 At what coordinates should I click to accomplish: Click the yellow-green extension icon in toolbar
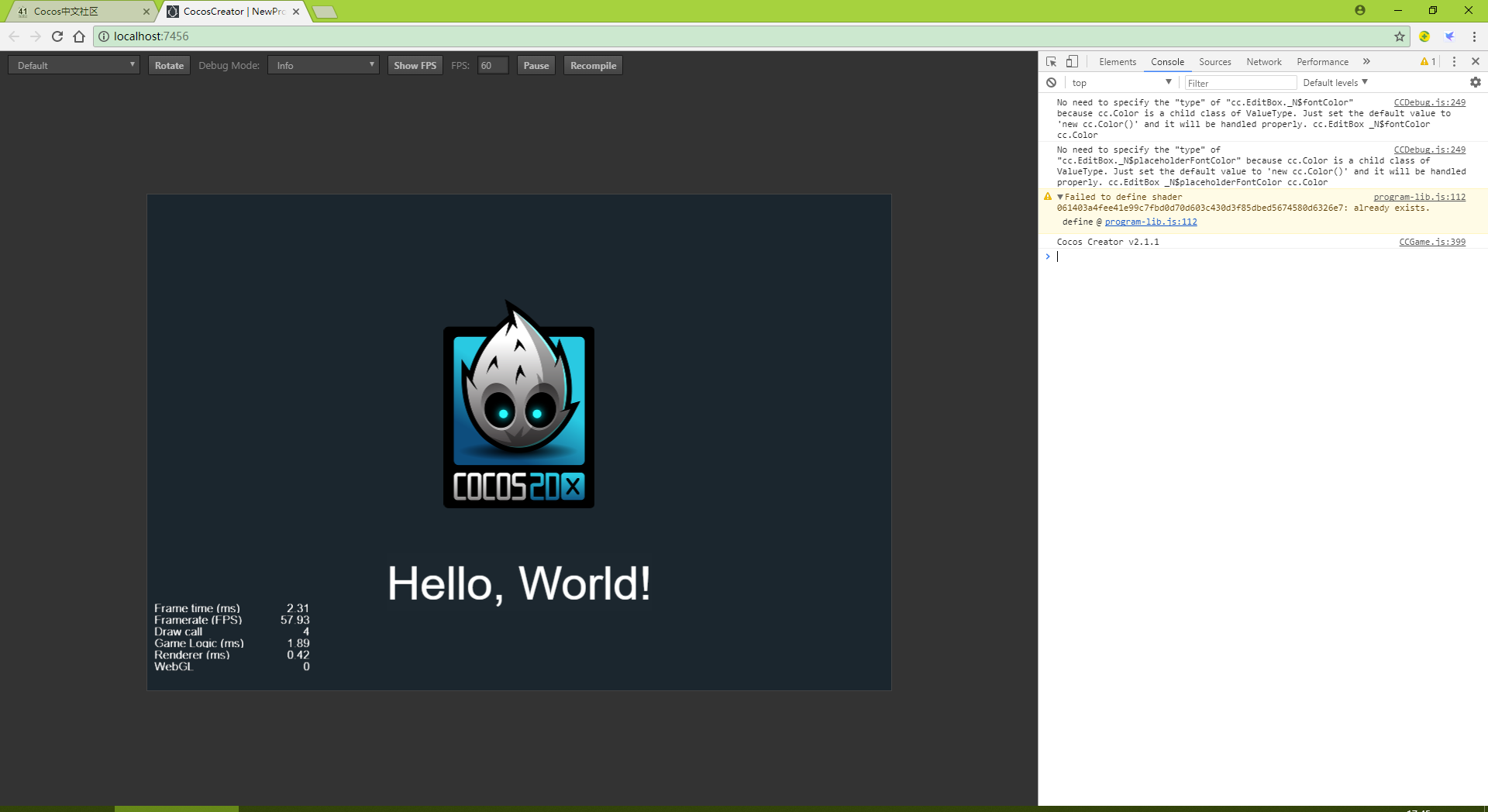[x=1424, y=36]
